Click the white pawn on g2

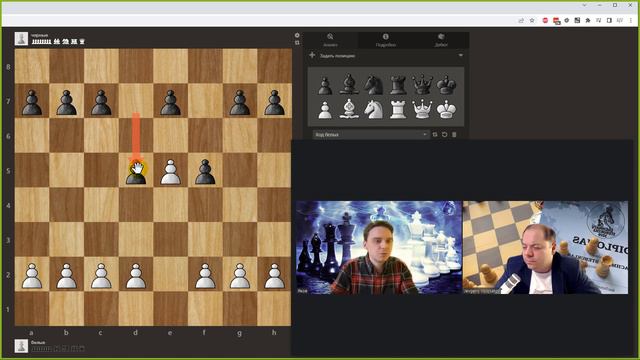click(x=240, y=276)
